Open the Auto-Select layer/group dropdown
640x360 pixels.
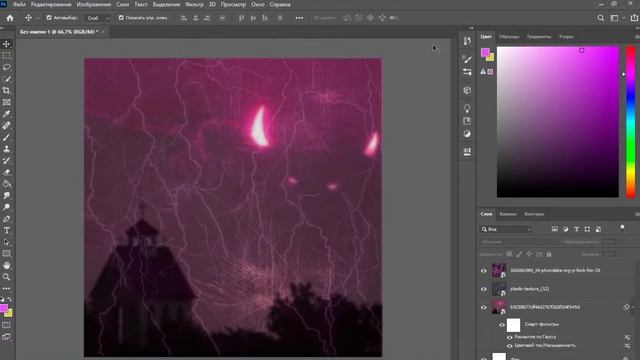pyautogui.click(x=98, y=18)
